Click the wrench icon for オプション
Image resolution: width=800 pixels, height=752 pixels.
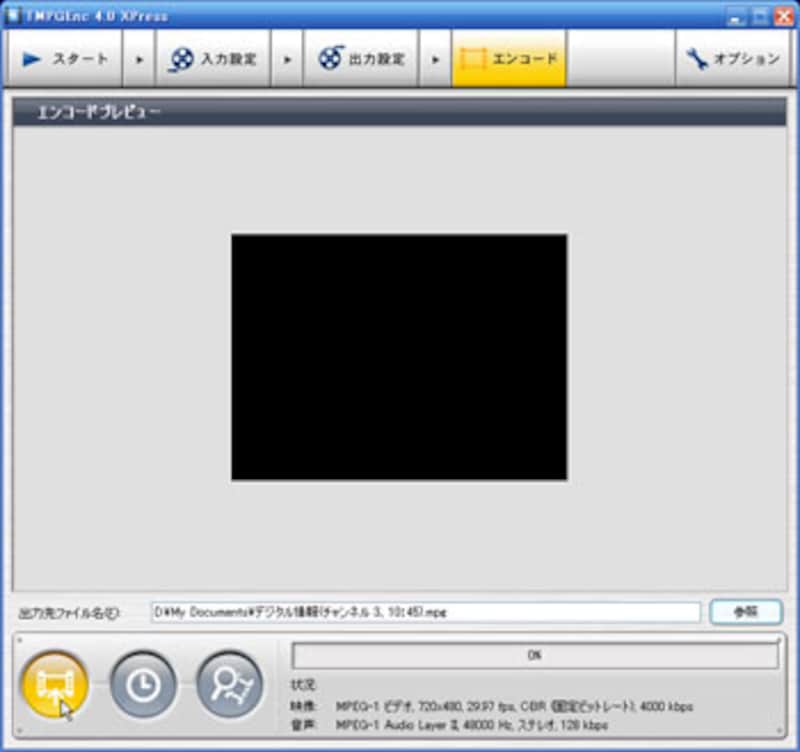(x=696, y=59)
